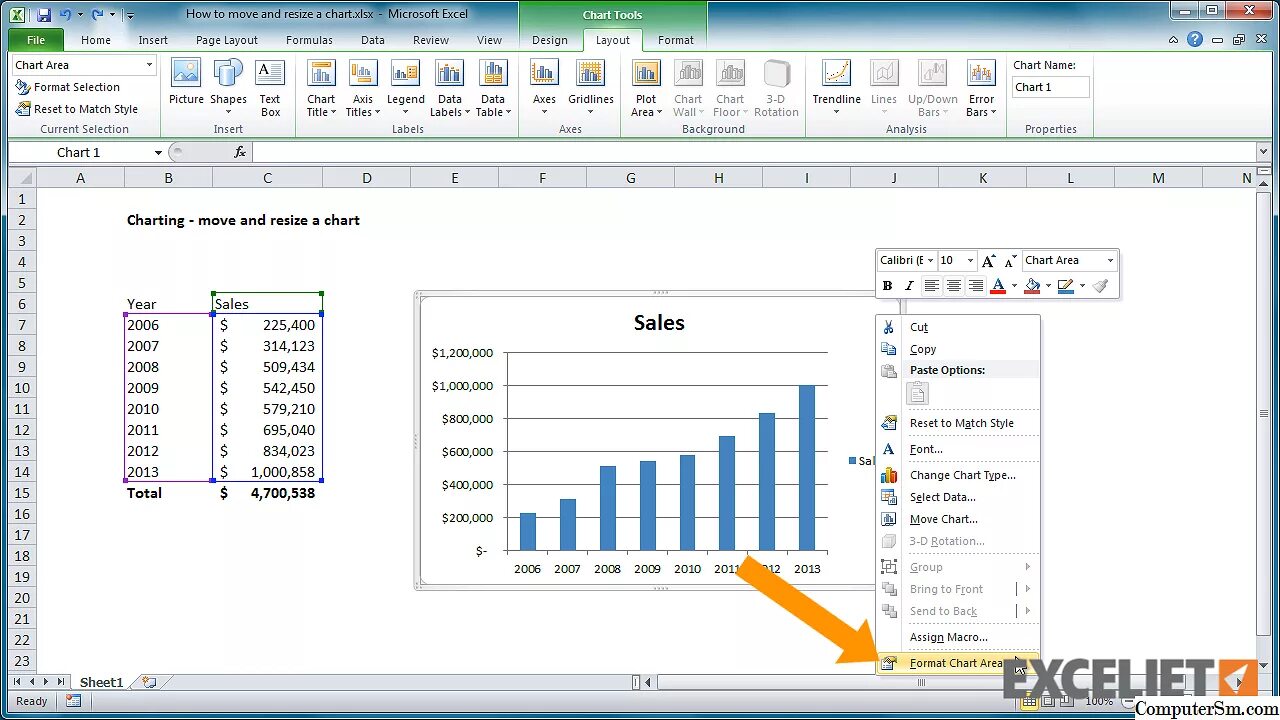Open the Customize Quick Access Toolbar arrow
Screen dimensions: 1280x720
pyautogui.click(x=130, y=16)
